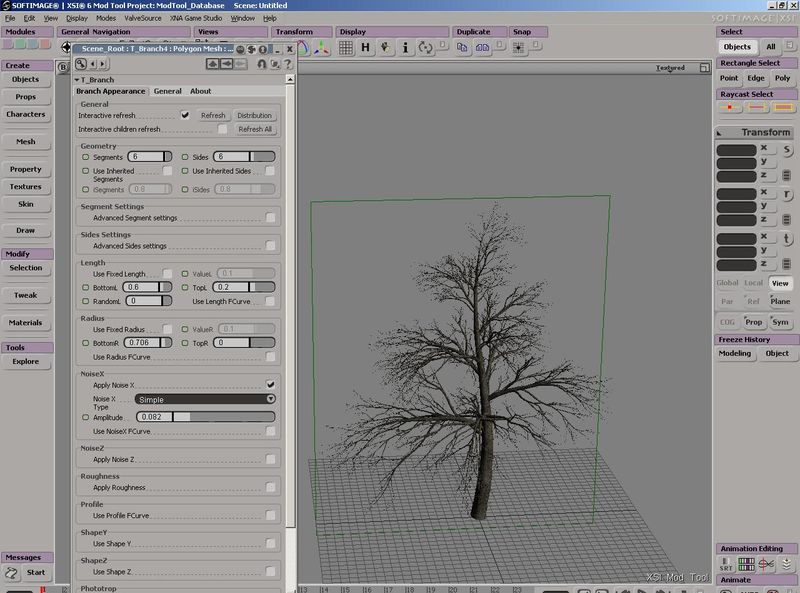Screen dimensions: 800x593
Task: Disable the Apply Noise X checkbox
Action: tap(270, 383)
